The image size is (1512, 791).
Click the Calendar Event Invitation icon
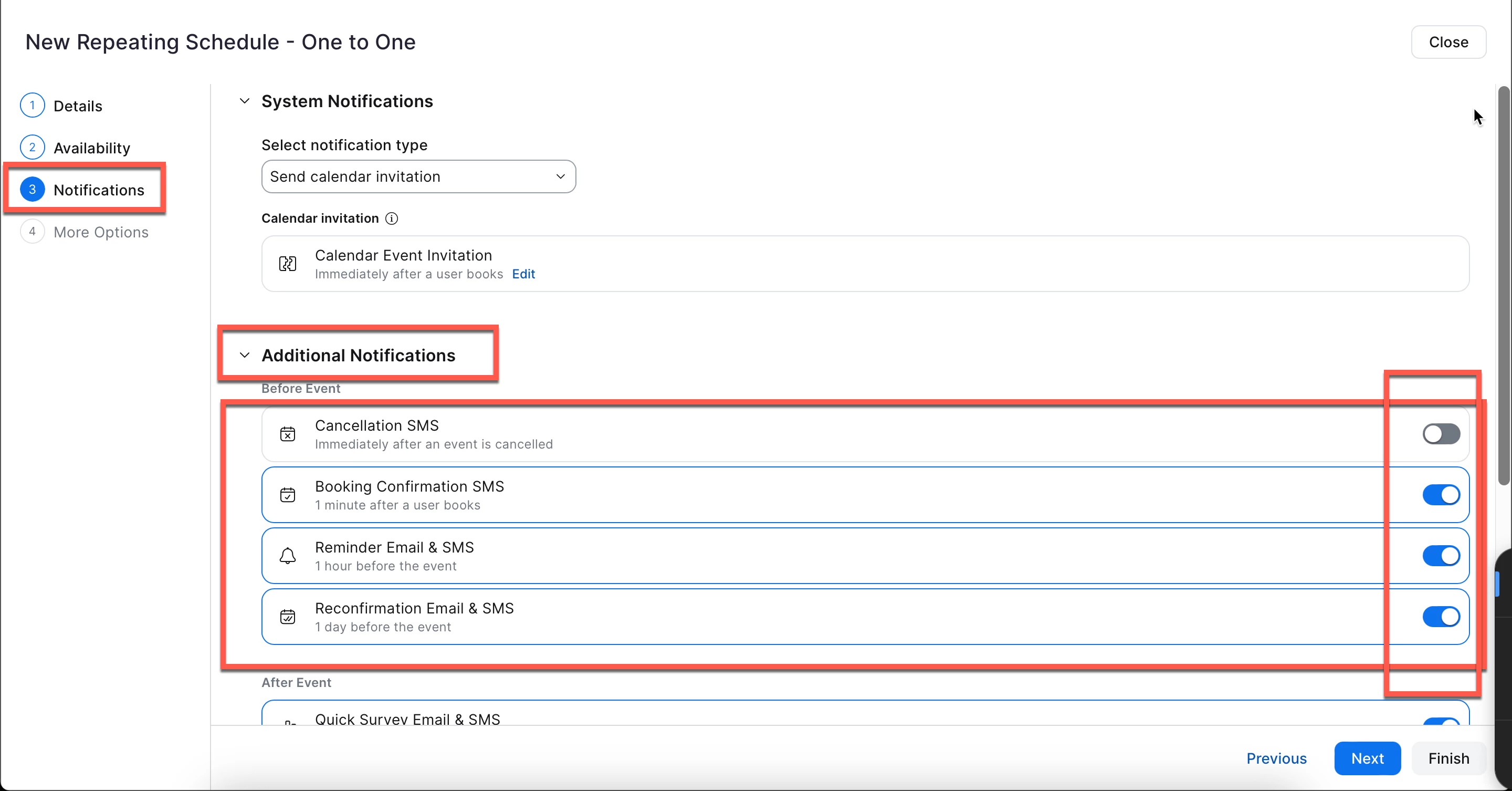pos(288,264)
